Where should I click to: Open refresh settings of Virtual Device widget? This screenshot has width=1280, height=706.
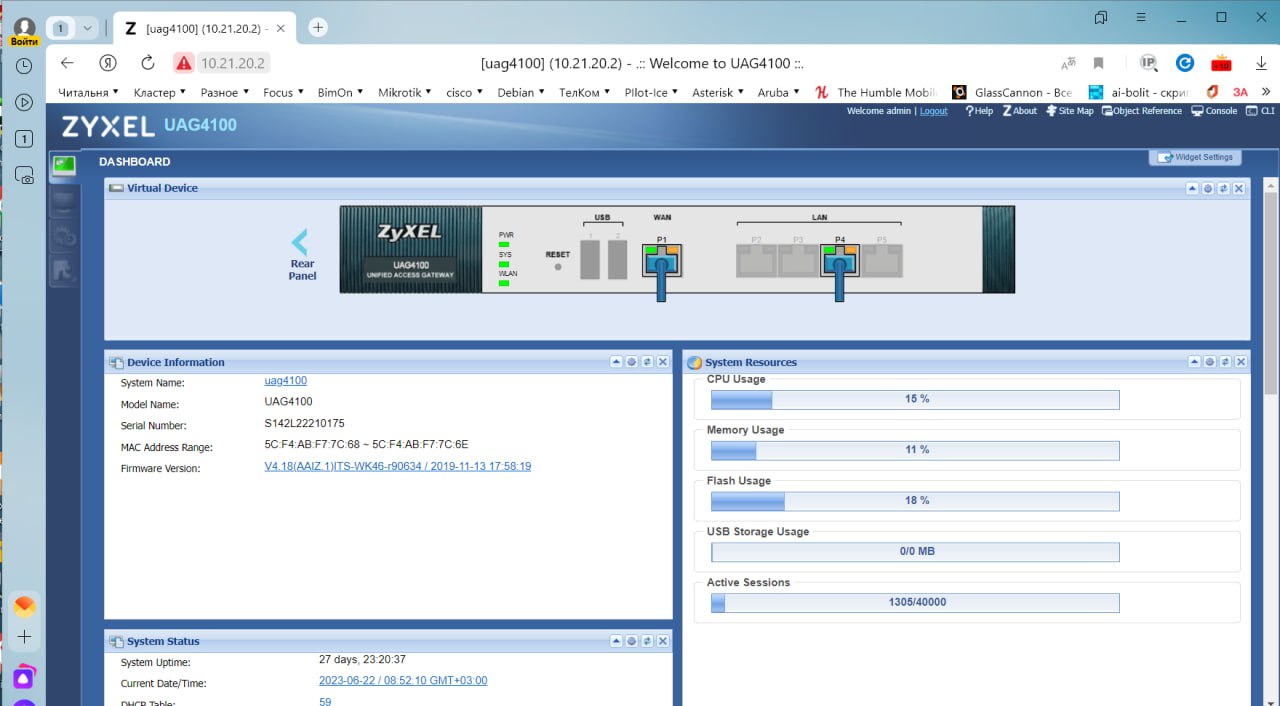point(1208,188)
